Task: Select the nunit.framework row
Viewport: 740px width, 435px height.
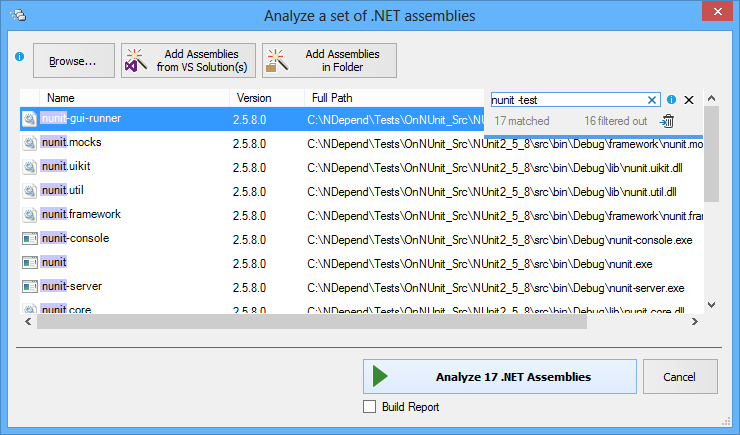Action: pyautogui.click(x=362, y=215)
